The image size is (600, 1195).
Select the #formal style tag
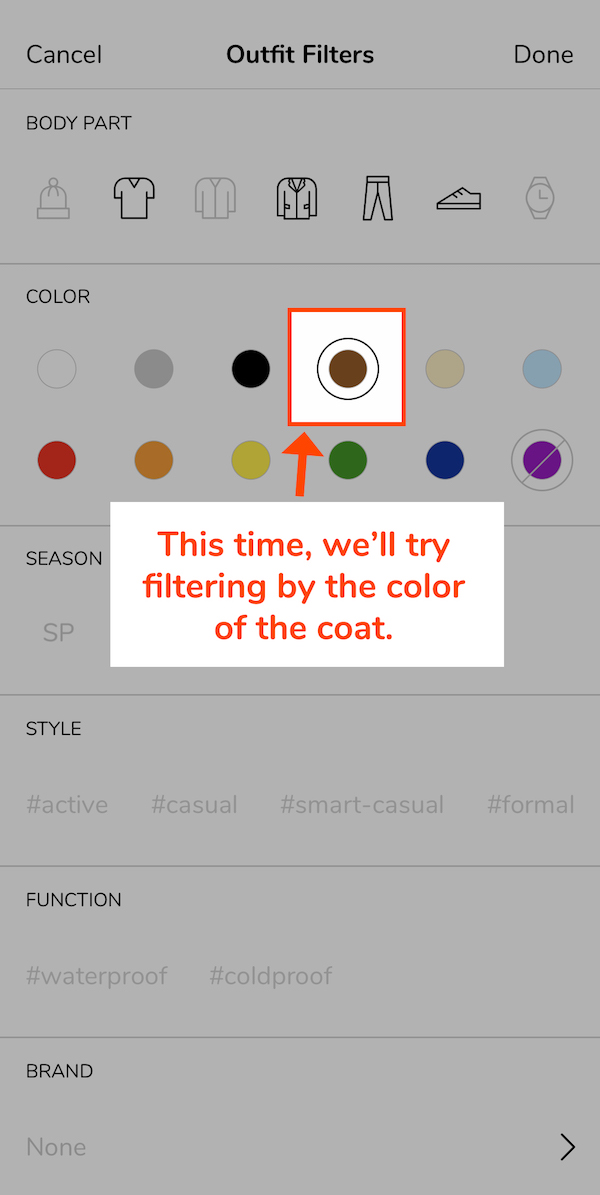(530, 804)
